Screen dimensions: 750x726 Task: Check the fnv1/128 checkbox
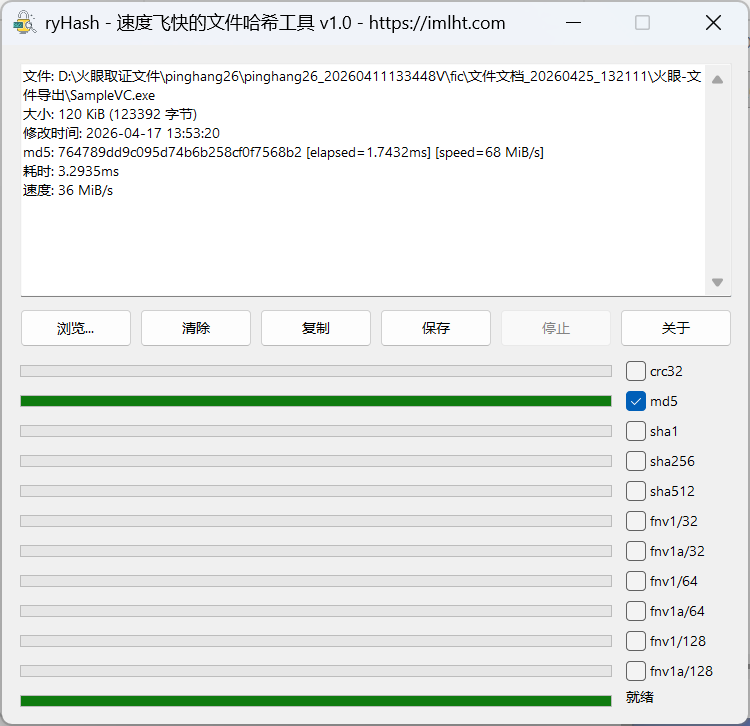tap(636, 641)
